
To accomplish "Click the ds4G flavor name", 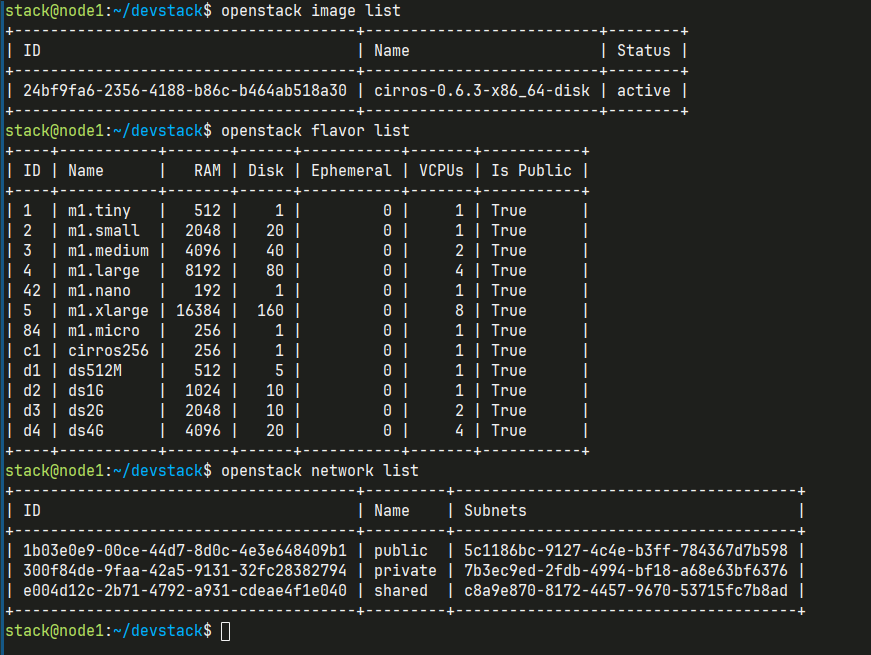I will pyautogui.click(x=86, y=431).
